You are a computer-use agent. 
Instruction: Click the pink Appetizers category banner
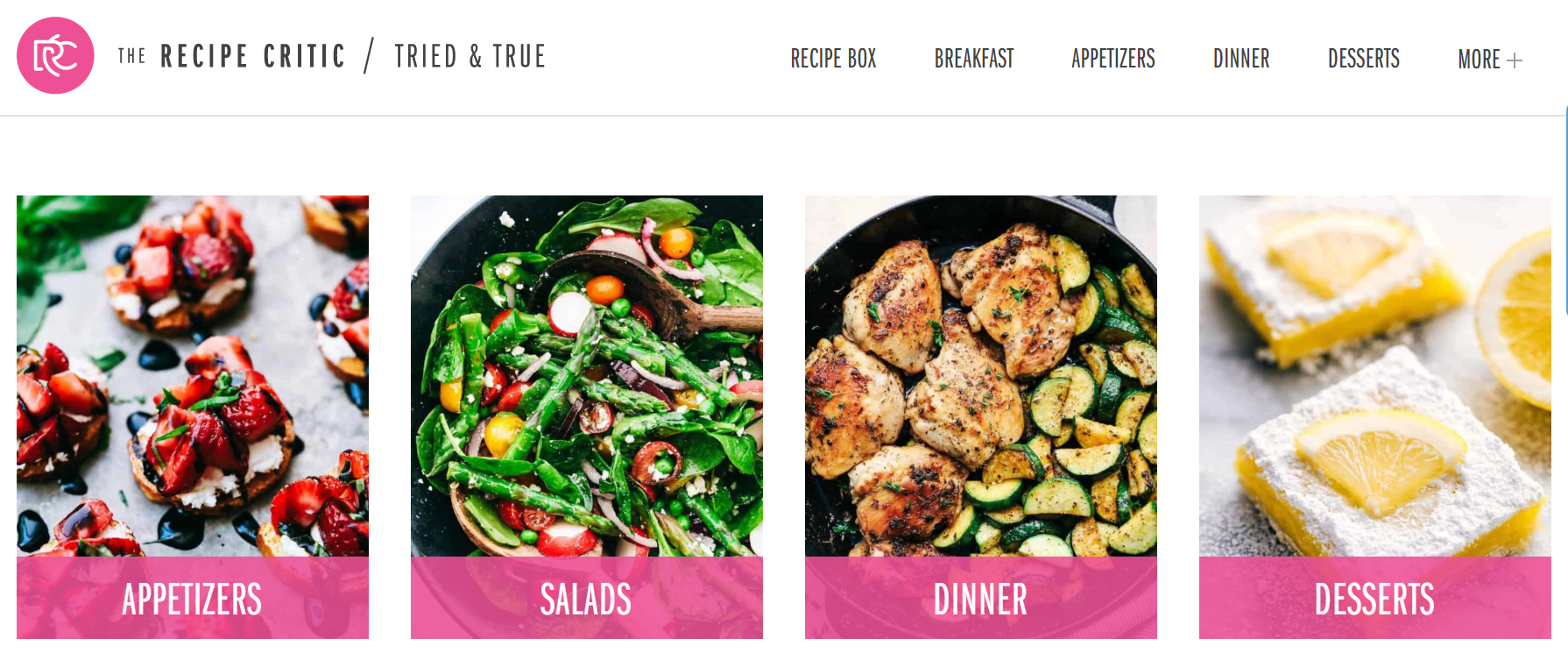pos(193,598)
